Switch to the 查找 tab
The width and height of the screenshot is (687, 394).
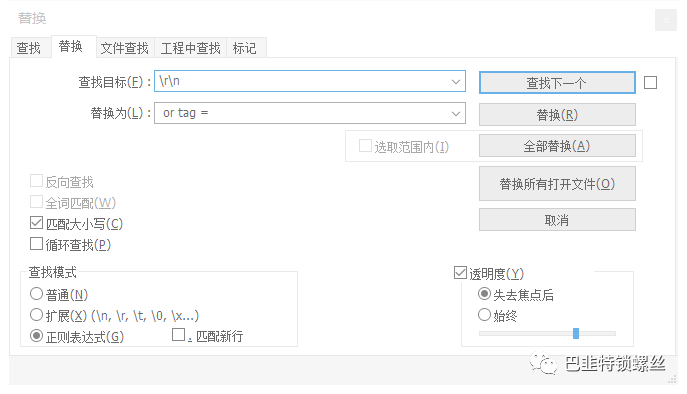(x=29, y=48)
